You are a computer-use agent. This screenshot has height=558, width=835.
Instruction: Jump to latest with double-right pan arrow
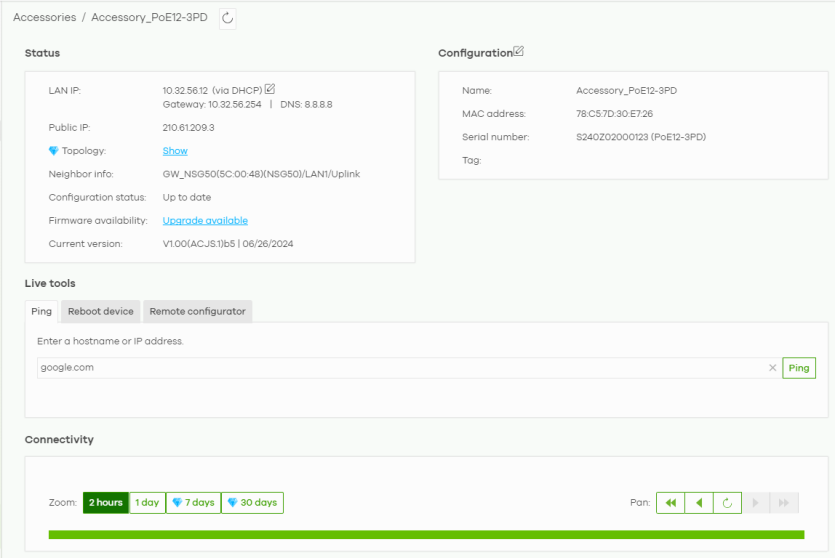784,502
